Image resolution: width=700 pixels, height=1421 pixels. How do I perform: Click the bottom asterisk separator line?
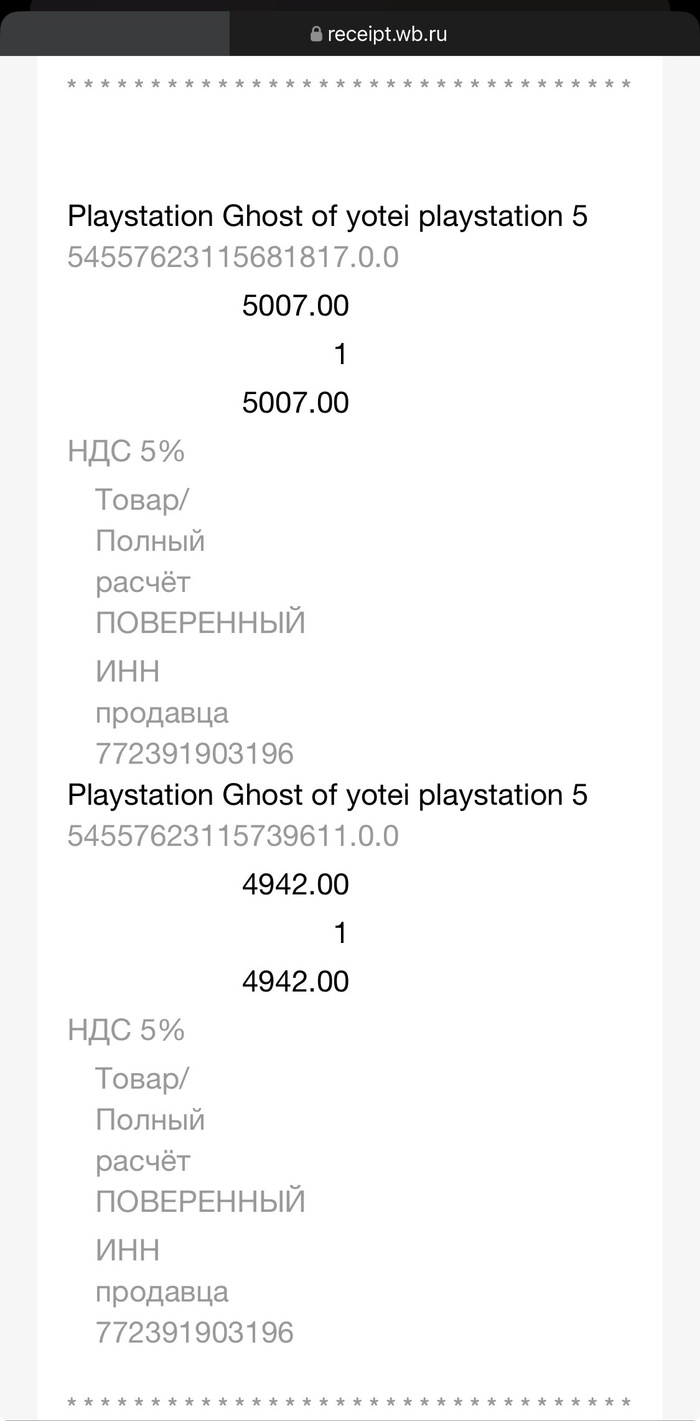pos(349,1403)
